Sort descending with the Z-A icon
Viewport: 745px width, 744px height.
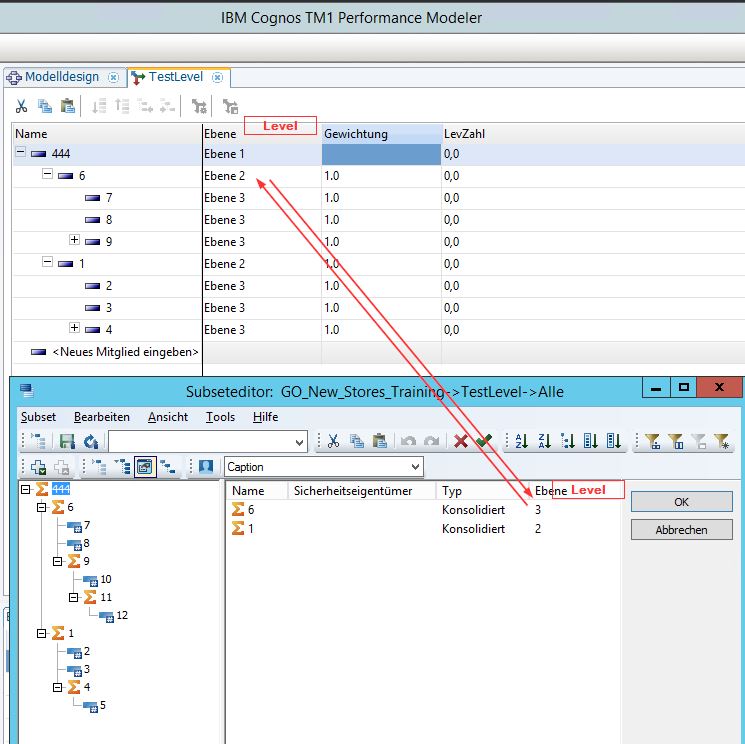tap(544, 441)
